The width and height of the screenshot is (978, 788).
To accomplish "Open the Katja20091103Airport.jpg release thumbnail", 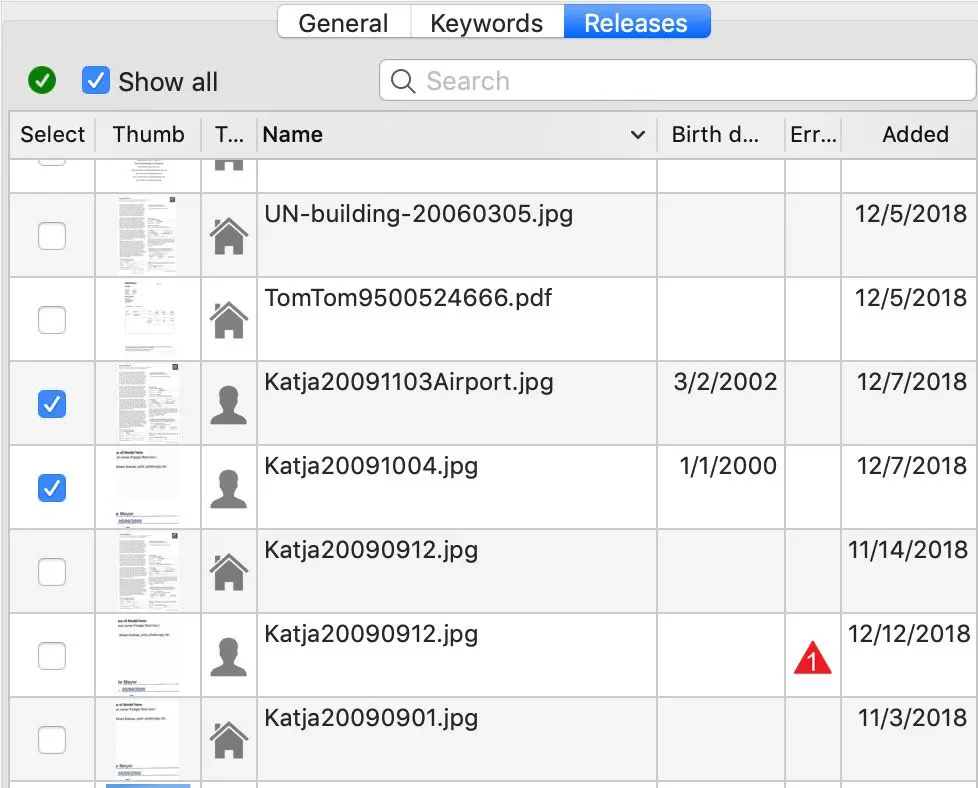I will [x=148, y=403].
